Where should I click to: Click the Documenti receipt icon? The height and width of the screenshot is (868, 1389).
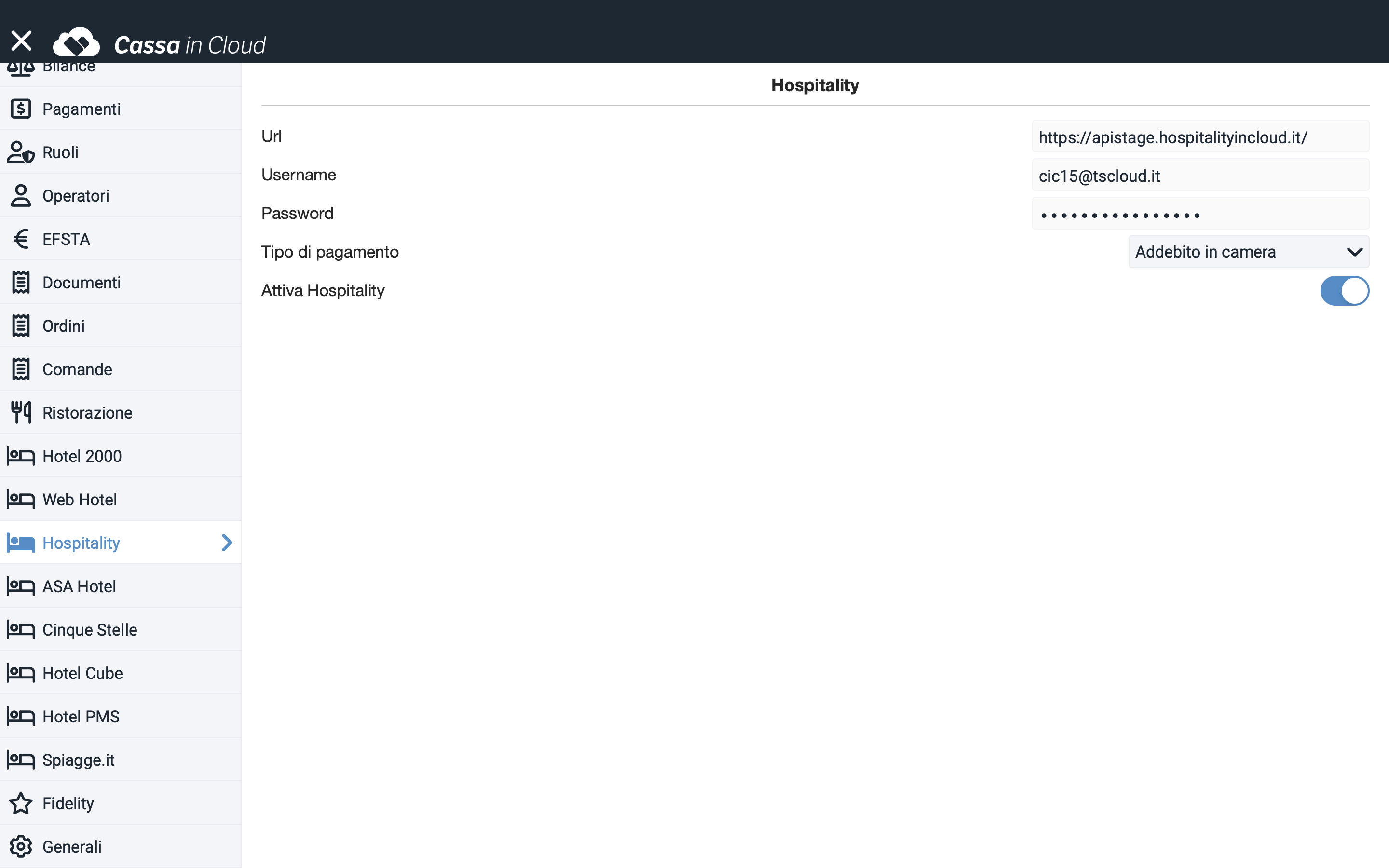point(21,283)
